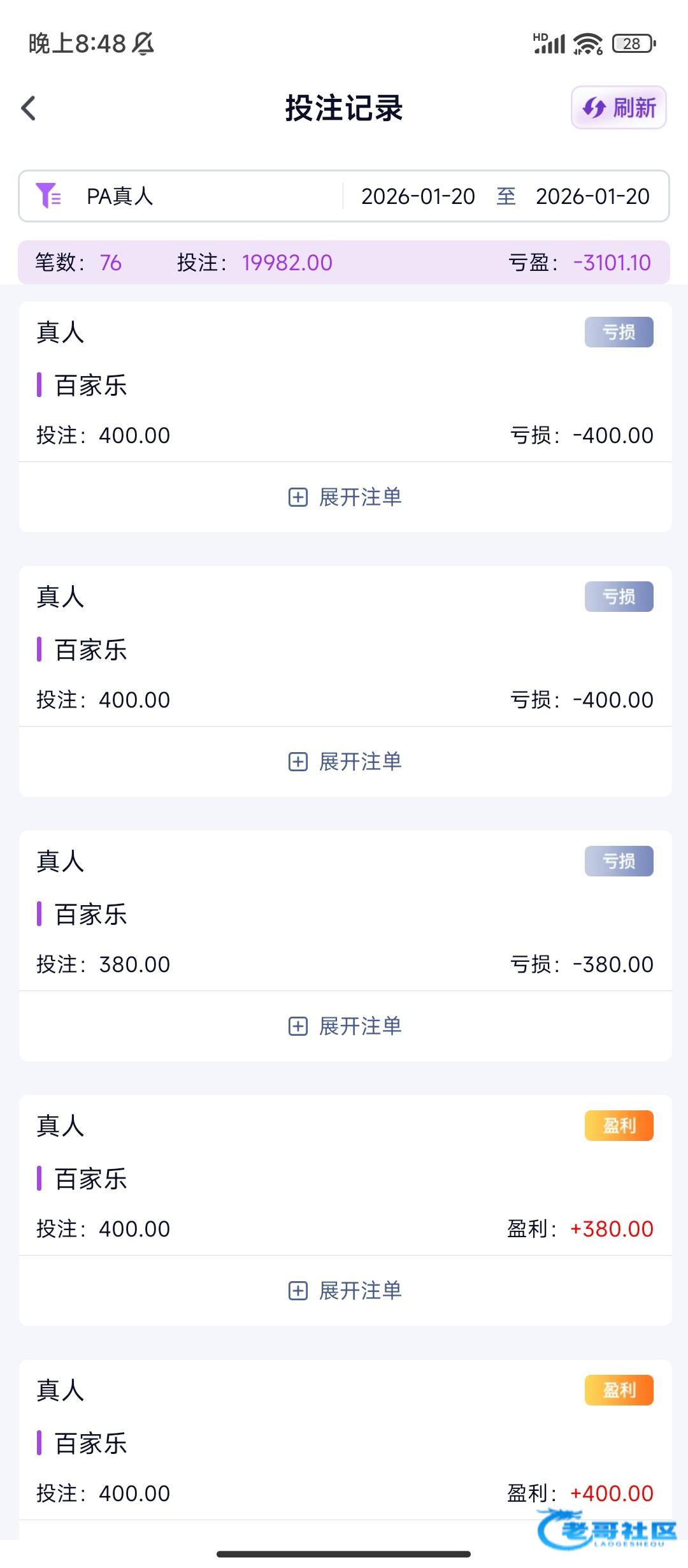Click the refresh lightning icon
The image size is (688, 1568).
tap(594, 108)
